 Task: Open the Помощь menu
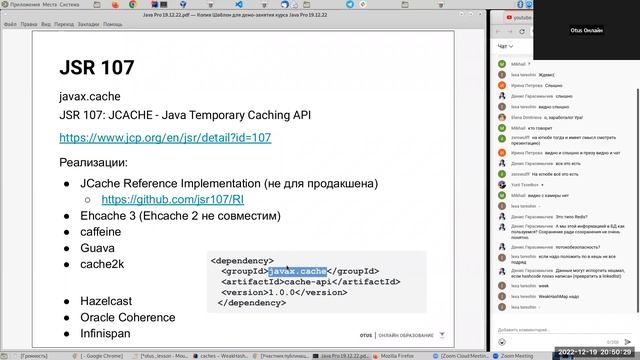(x=113, y=24)
